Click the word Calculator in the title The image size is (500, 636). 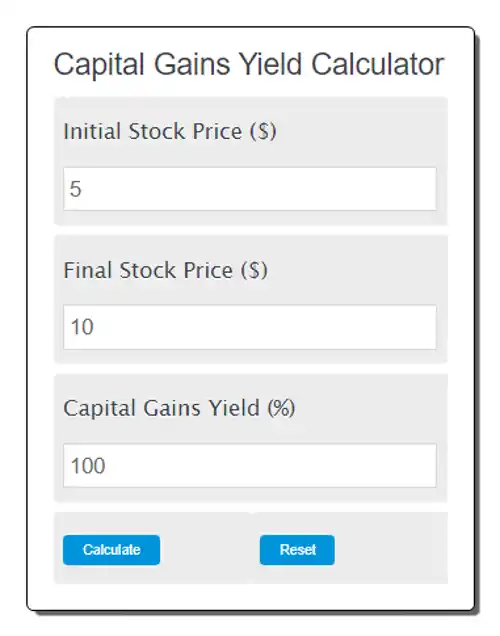tap(378, 64)
